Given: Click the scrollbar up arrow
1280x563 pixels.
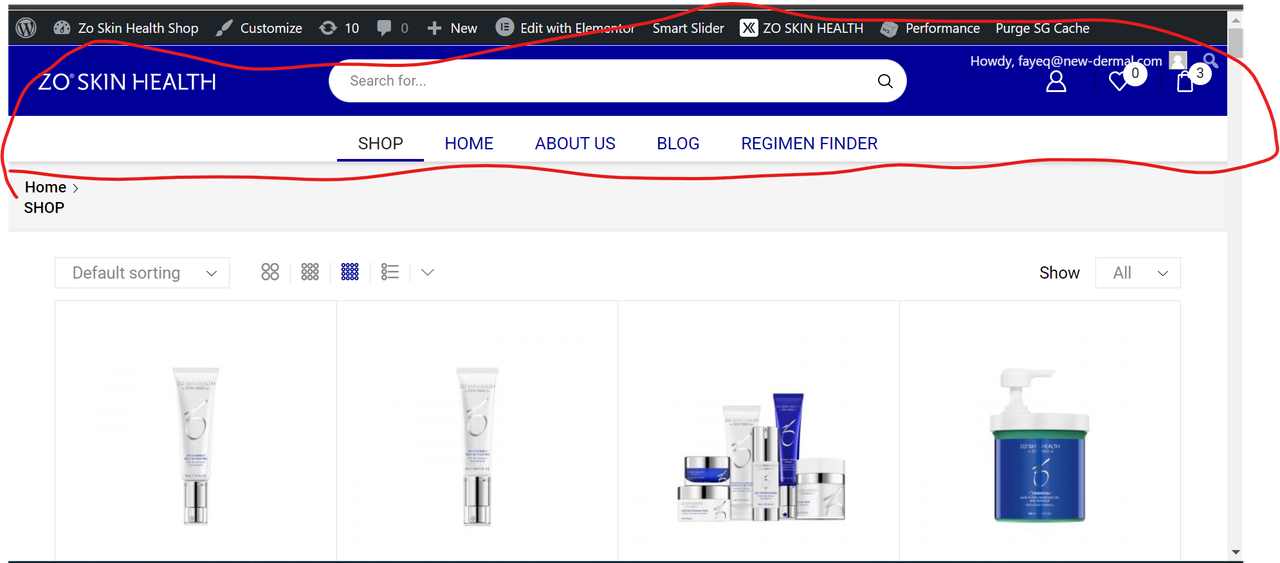Looking at the screenshot, I should (1236, 19).
